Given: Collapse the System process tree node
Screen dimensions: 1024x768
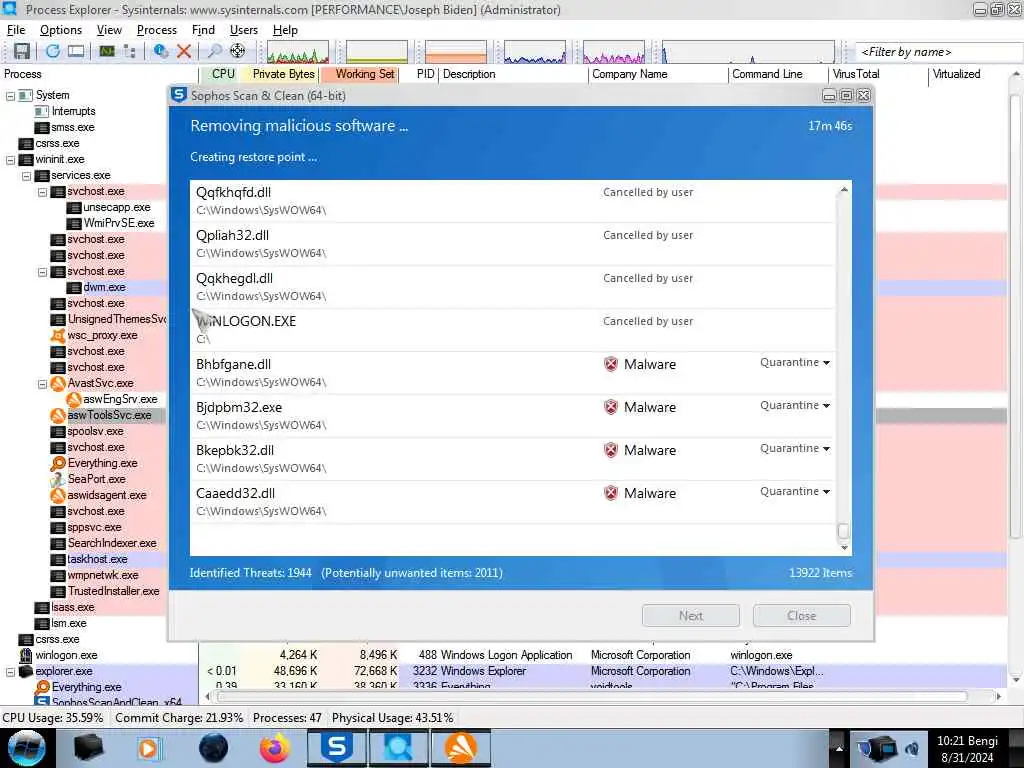Looking at the screenshot, I should (x=10, y=95).
